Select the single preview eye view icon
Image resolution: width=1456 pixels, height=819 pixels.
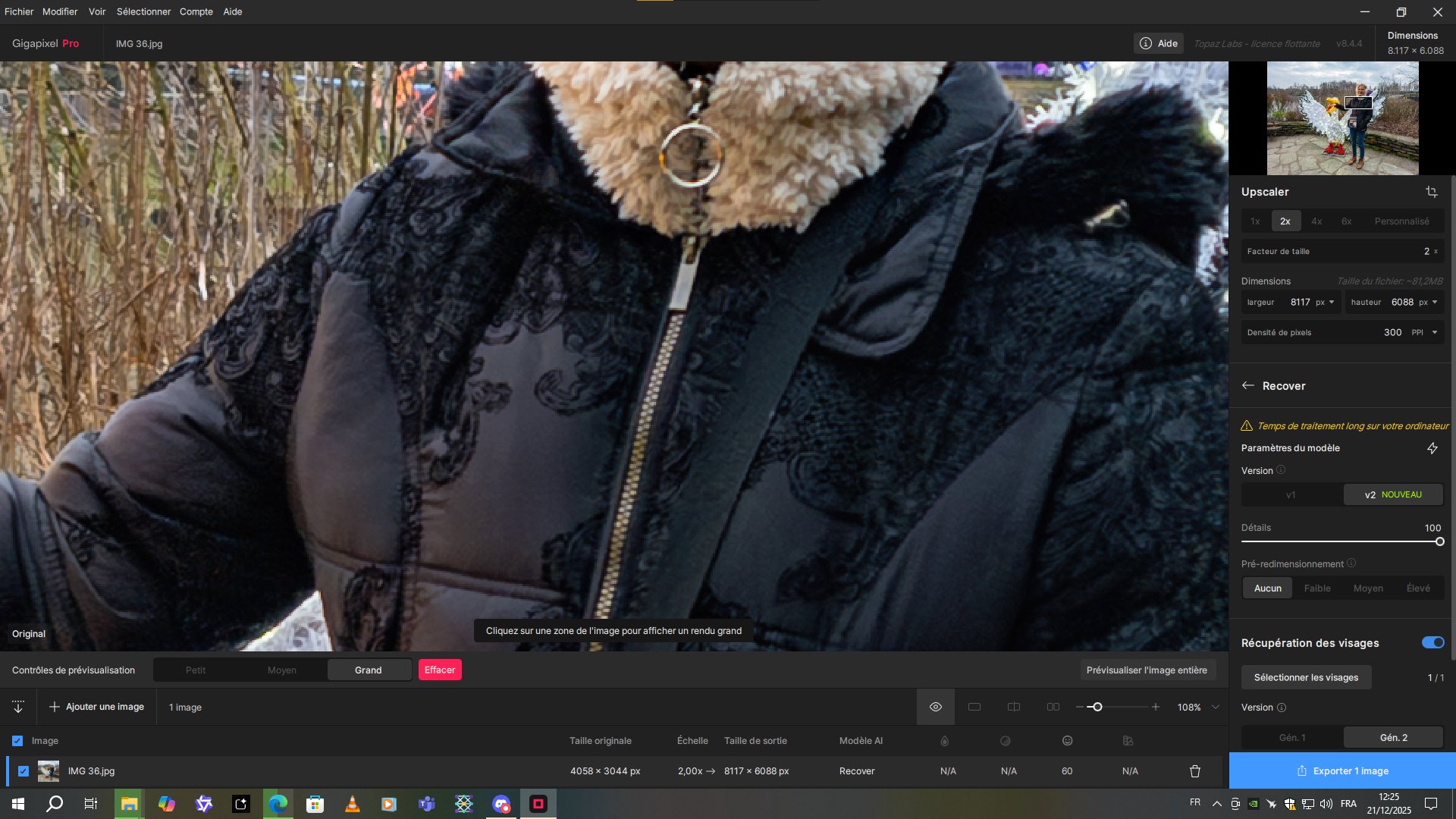935,706
